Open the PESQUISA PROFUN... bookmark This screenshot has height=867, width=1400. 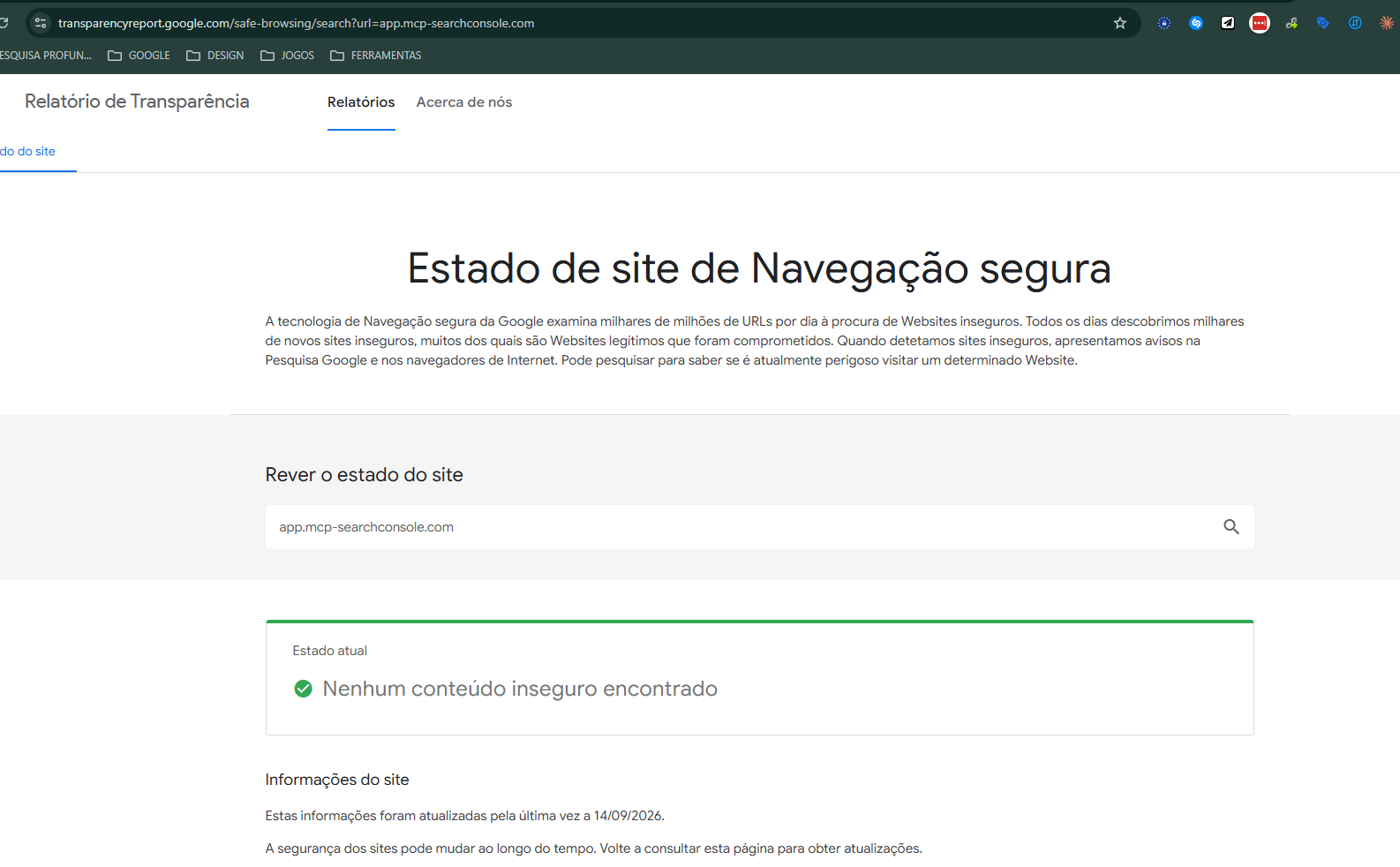(x=46, y=56)
